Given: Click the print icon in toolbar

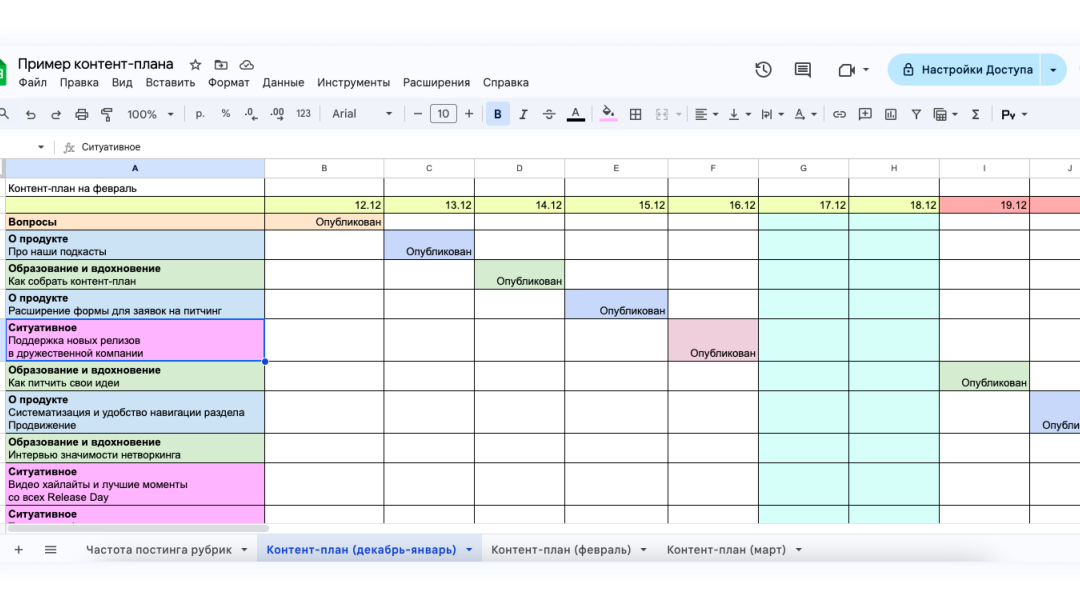Looking at the screenshot, I should (82, 114).
